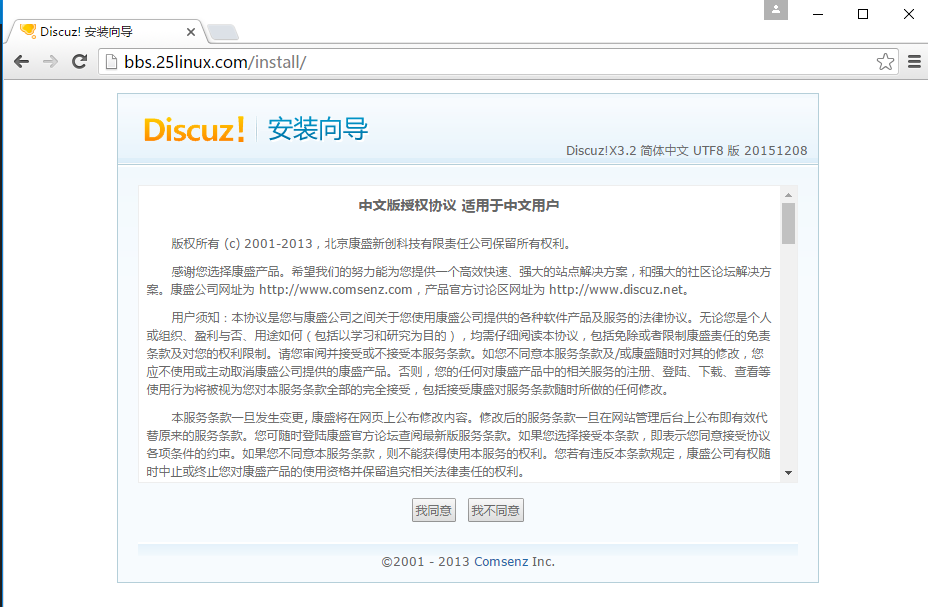Click the paragraph beginning 本服务条款一旦发生变更

(x=459, y=444)
